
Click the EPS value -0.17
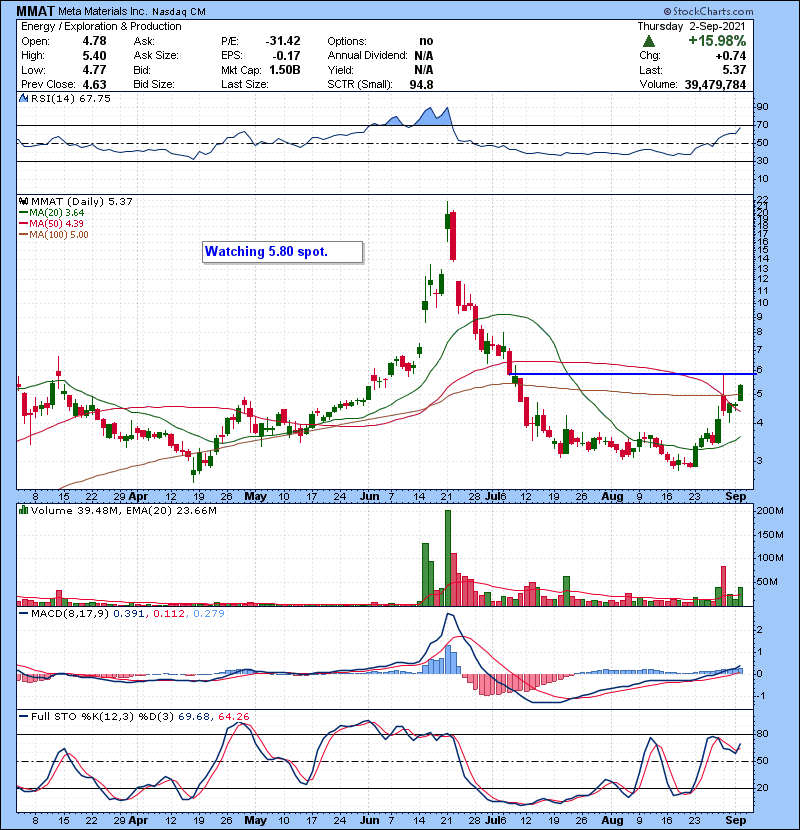click(x=286, y=56)
